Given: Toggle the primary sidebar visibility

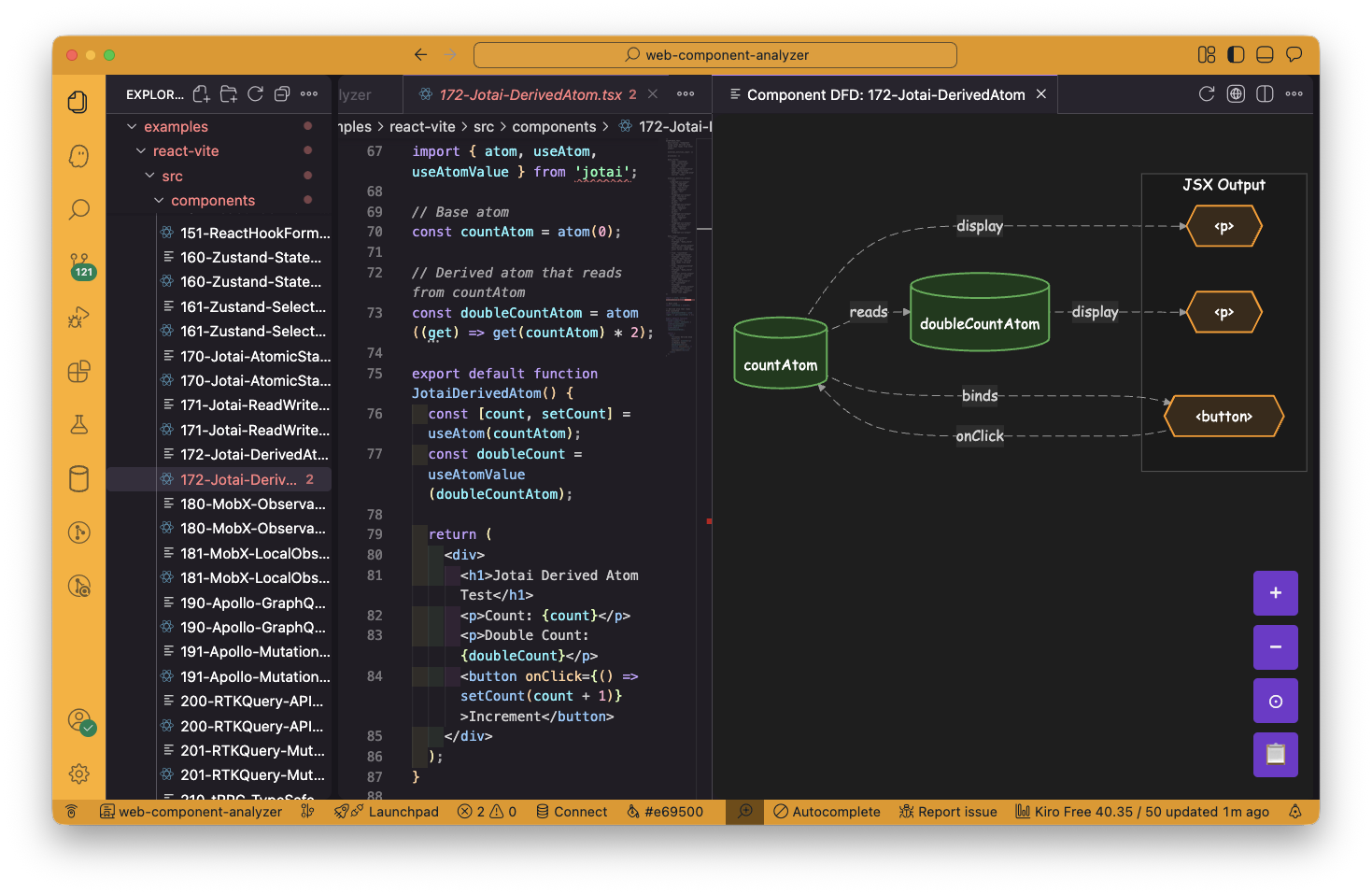Looking at the screenshot, I should (x=1236, y=55).
